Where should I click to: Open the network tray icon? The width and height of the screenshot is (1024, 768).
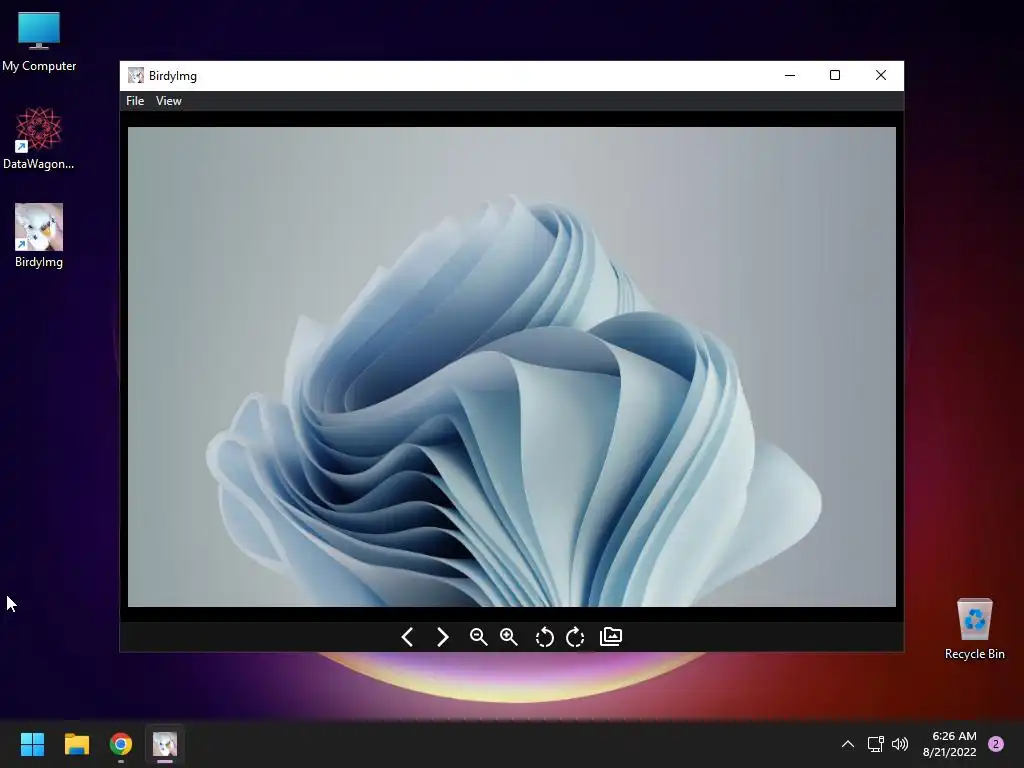click(x=875, y=744)
